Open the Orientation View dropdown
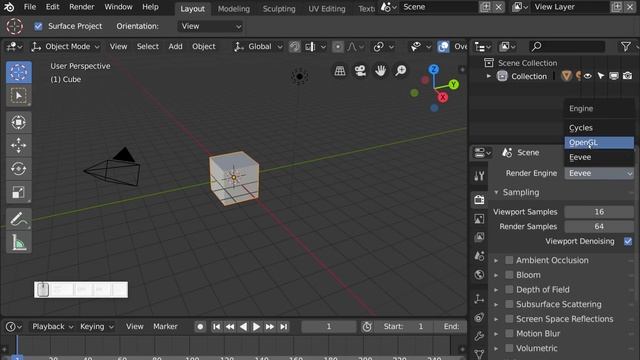640x360 pixels. [210, 27]
